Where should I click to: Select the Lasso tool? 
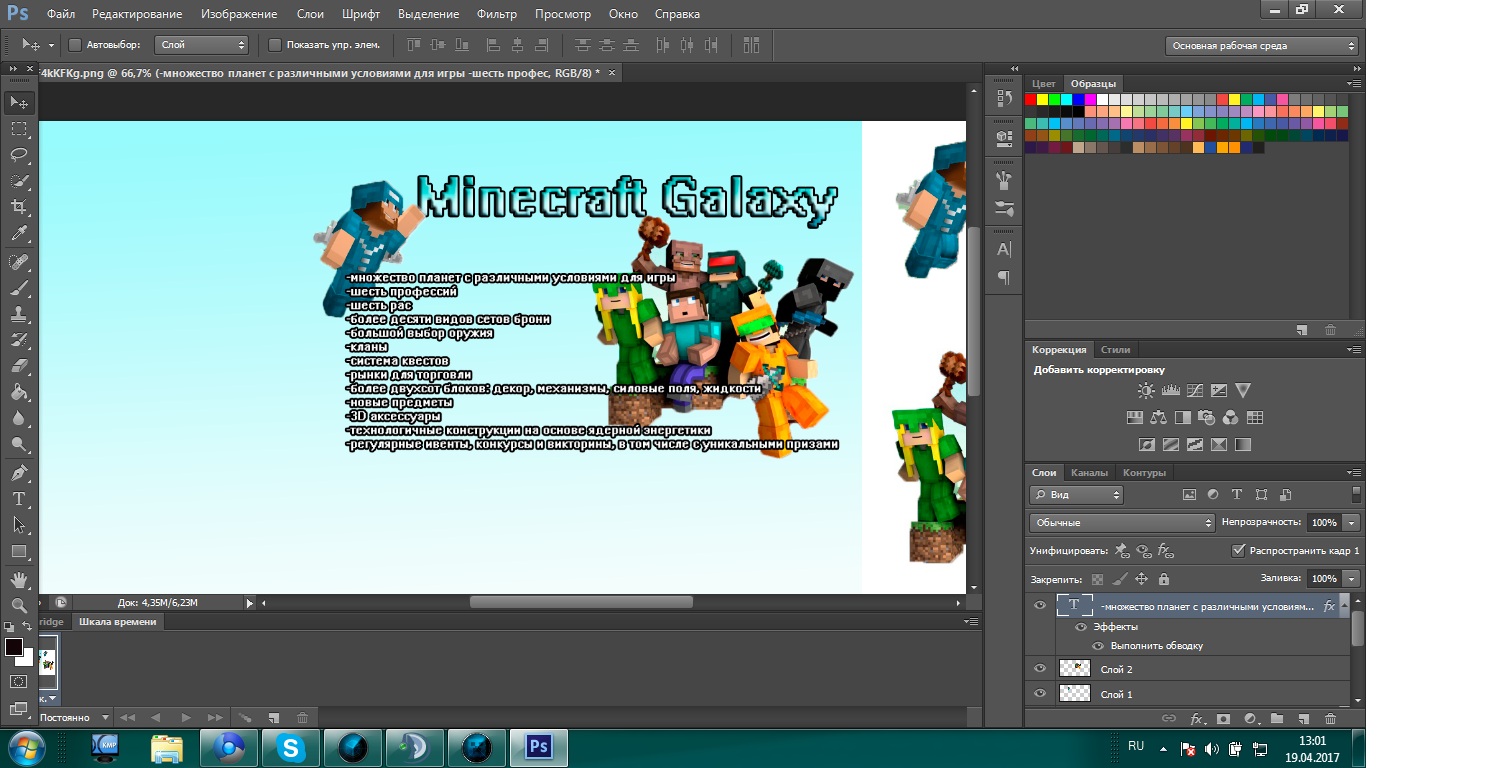(19, 155)
